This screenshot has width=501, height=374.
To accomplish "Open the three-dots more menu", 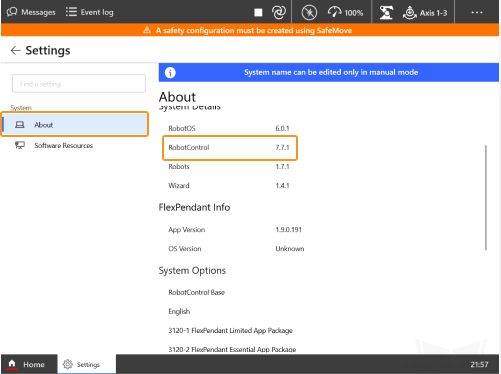I will (477, 12).
